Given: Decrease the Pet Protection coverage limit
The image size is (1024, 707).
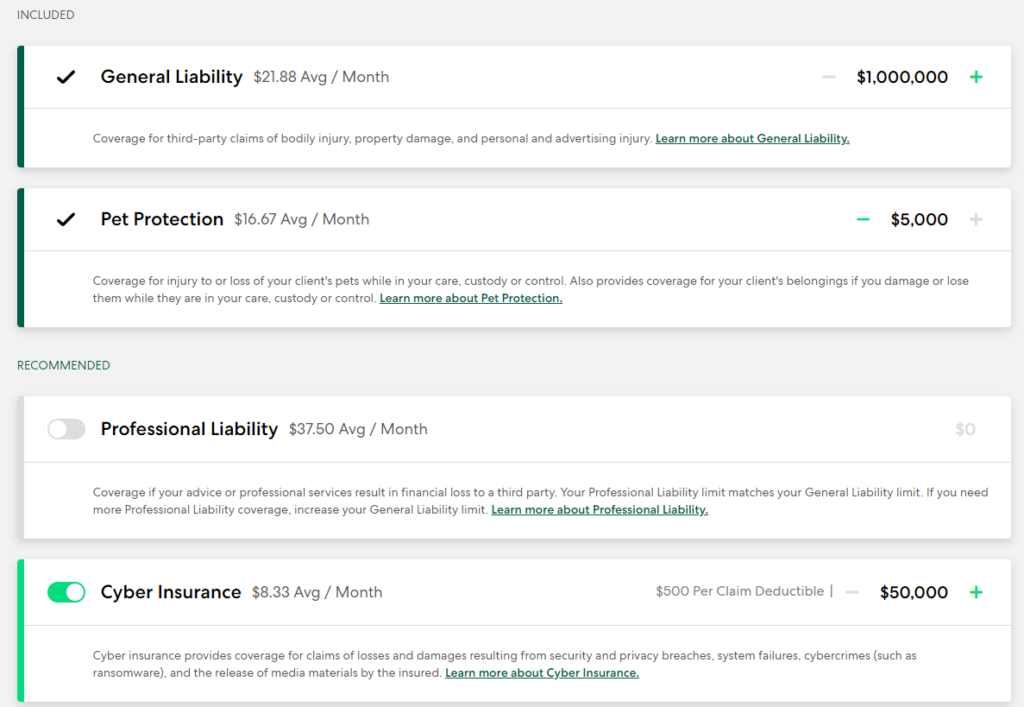Looking at the screenshot, I should coord(862,219).
